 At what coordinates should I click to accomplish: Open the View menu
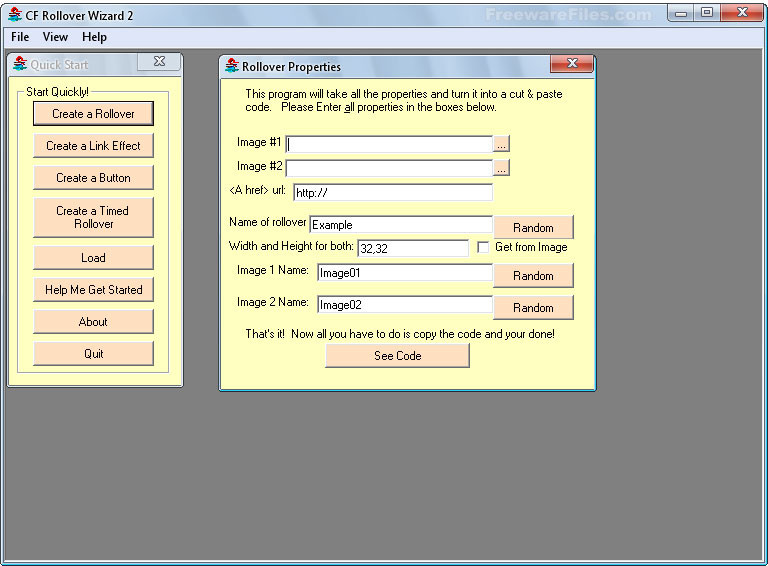55,37
